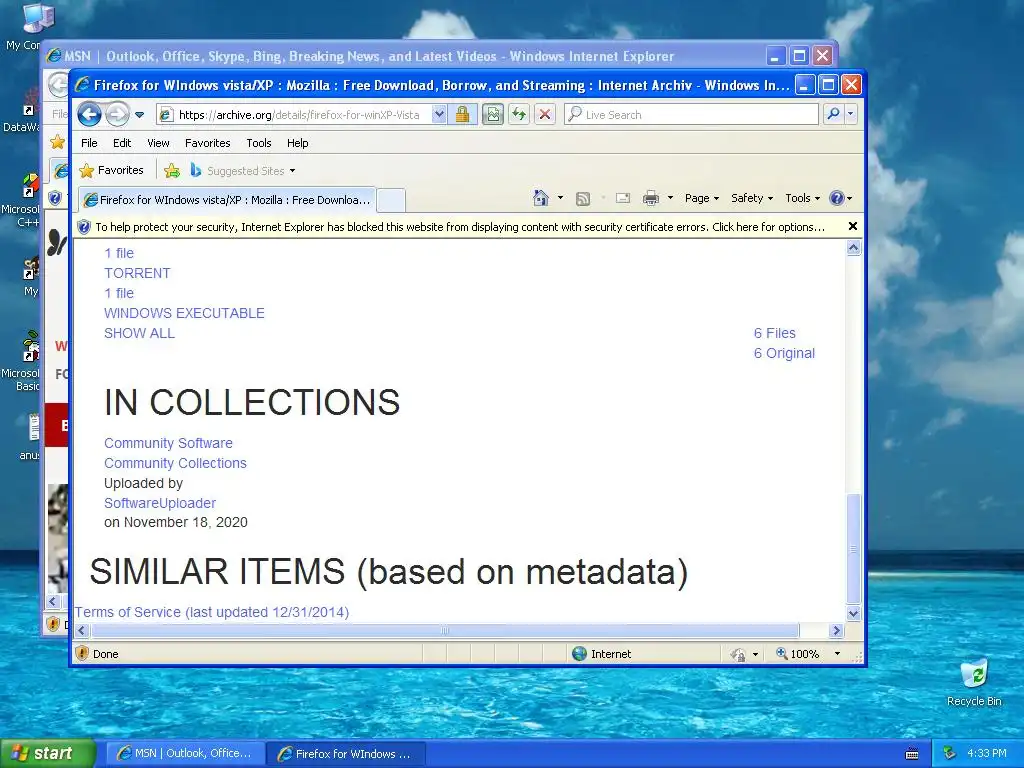The width and height of the screenshot is (1024, 768).
Task: Click the red Stop loading icon
Action: [545, 115]
